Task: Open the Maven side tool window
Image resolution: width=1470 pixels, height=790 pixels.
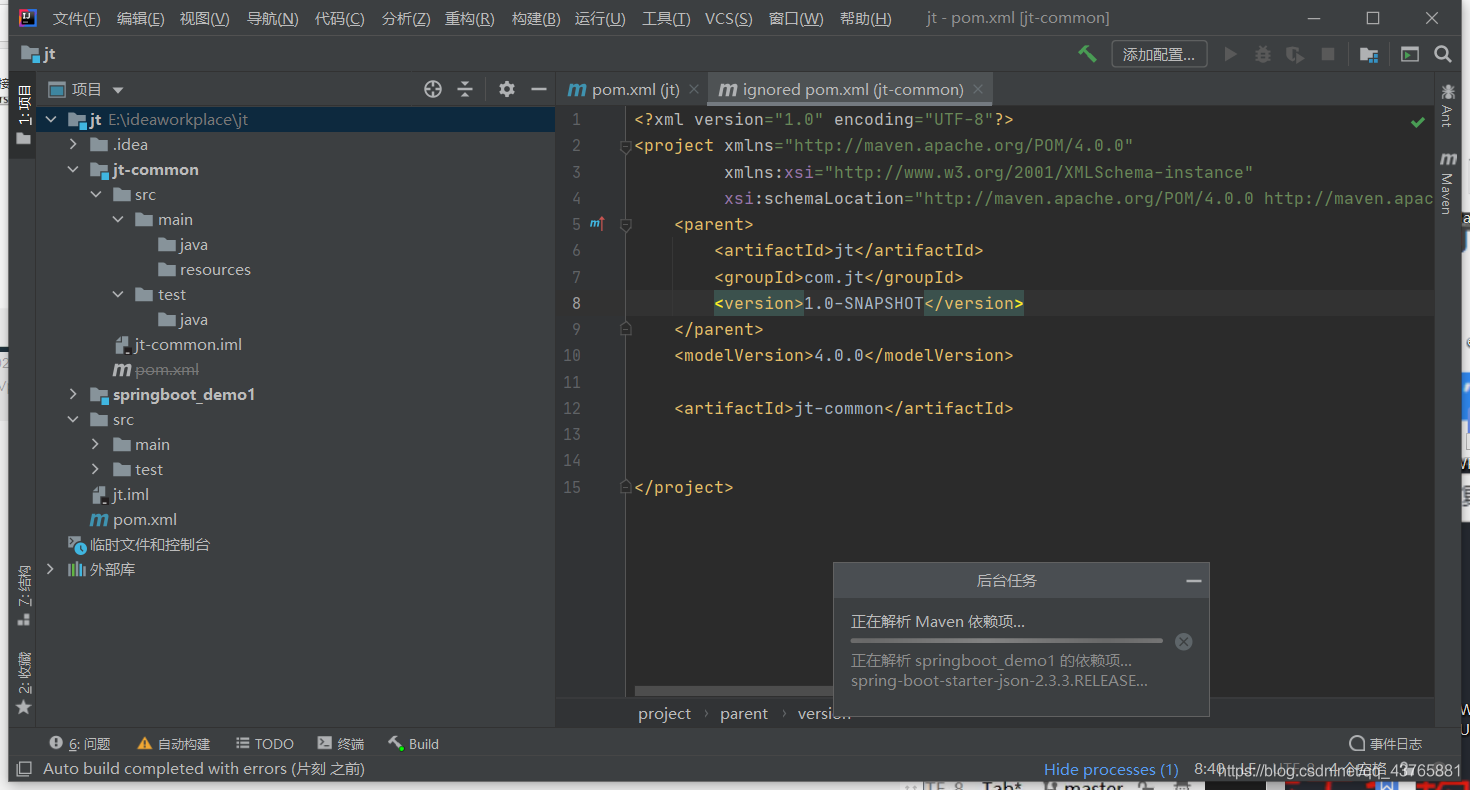Action: pyautogui.click(x=1447, y=183)
